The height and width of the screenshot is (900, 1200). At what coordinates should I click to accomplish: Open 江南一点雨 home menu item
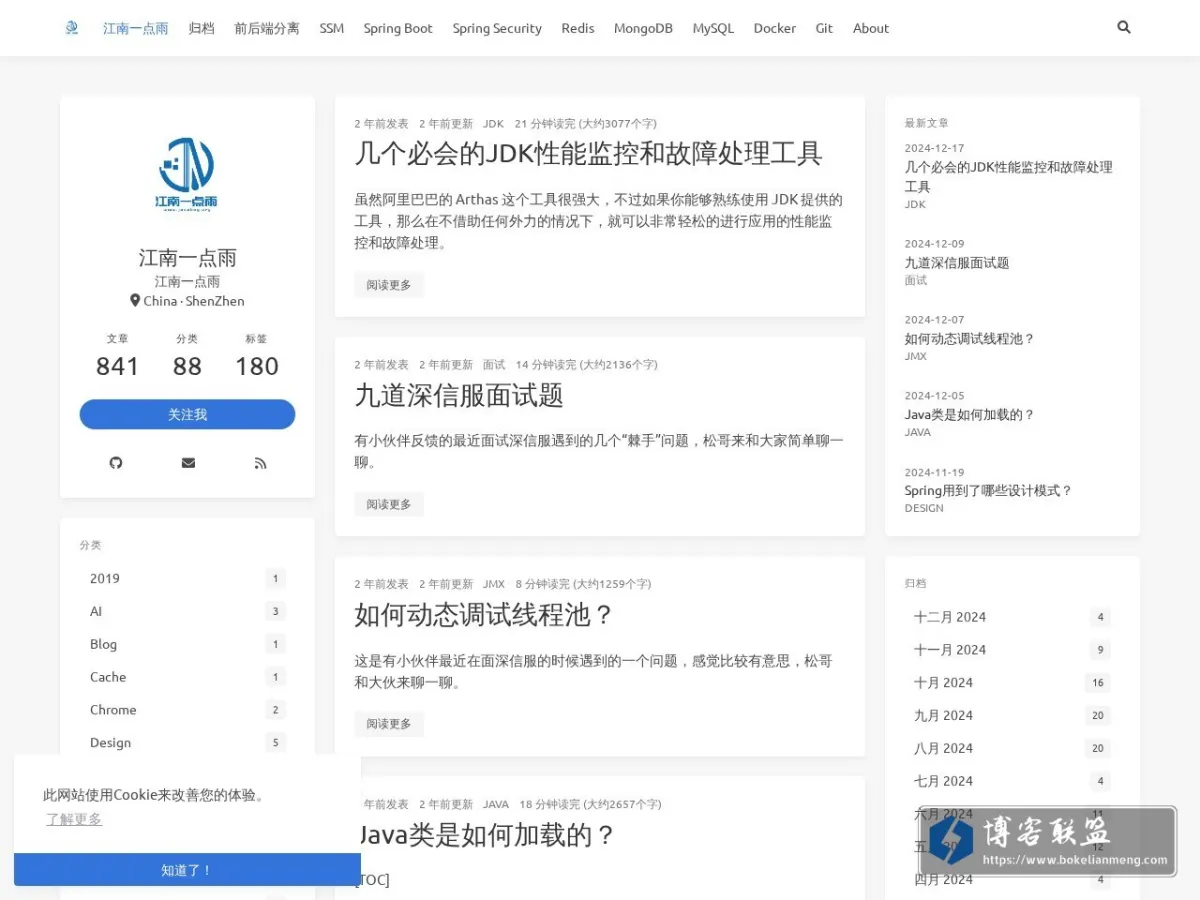[136, 28]
